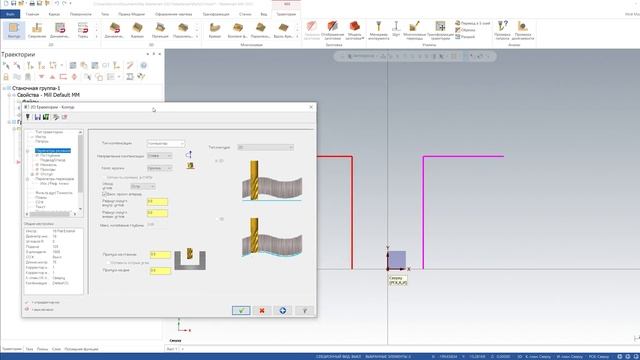640x360 pixels.
Task: Click the help question icon in Траектории panel toolbar
Action: (143, 65)
